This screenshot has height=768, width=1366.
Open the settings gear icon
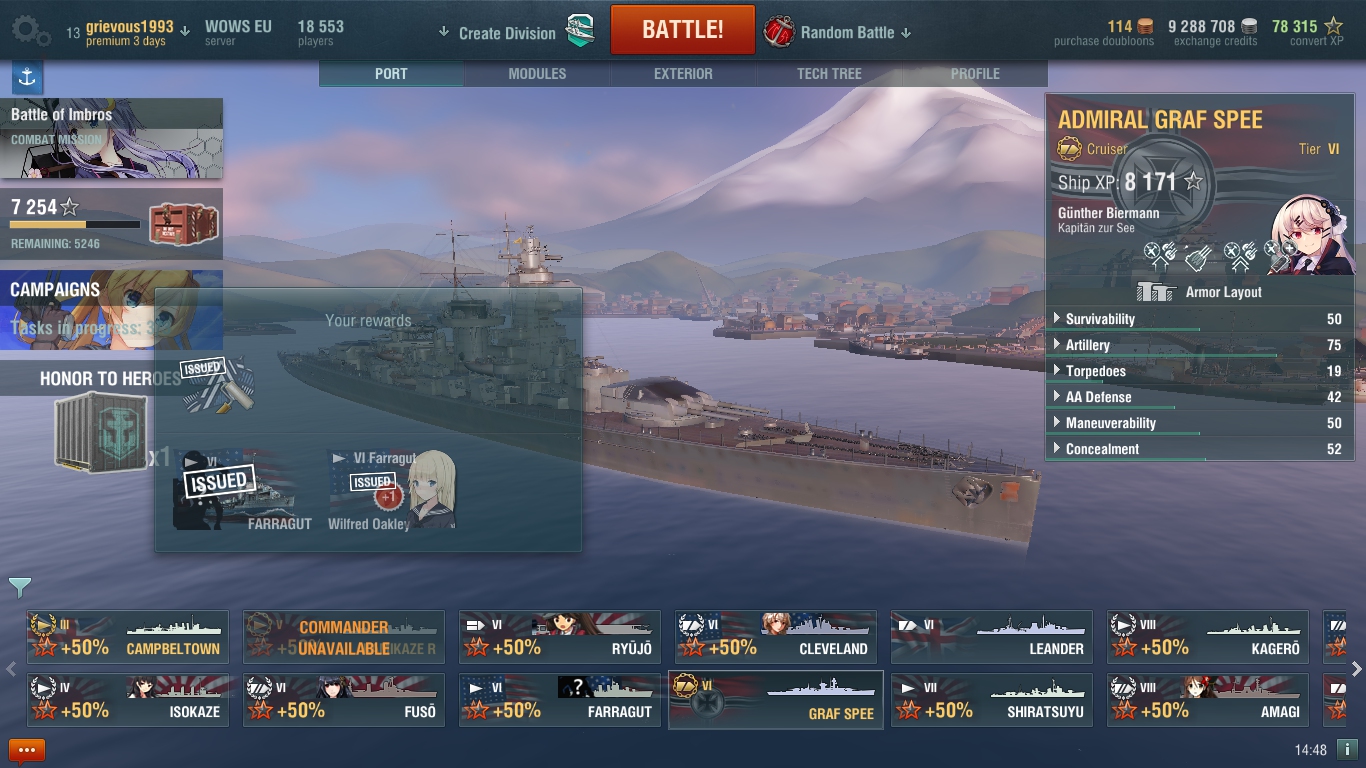[x=31, y=31]
